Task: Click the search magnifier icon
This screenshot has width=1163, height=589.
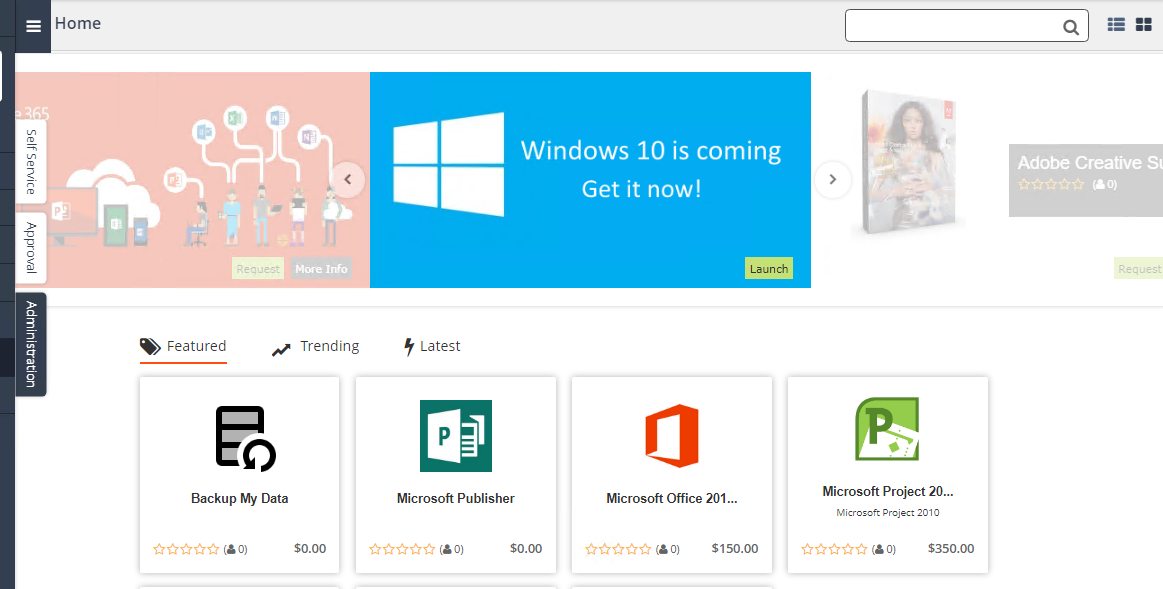Action: click(1070, 27)
